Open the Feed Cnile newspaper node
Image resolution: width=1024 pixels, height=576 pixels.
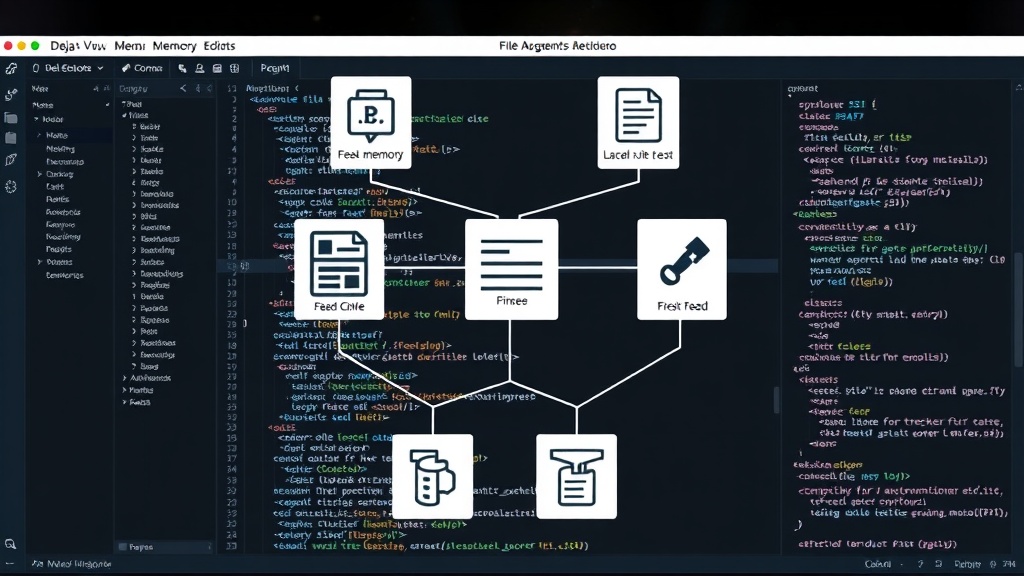[339, 269]
